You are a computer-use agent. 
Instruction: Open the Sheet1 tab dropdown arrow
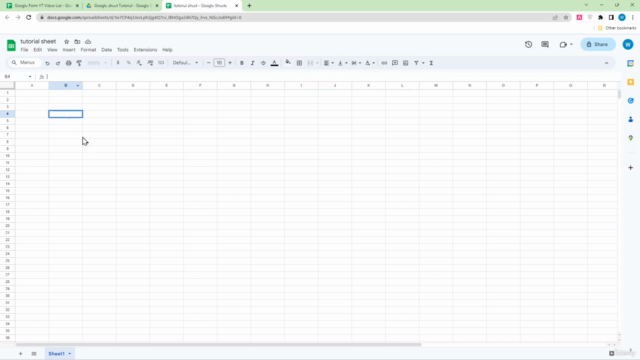[x=70, y=353]
